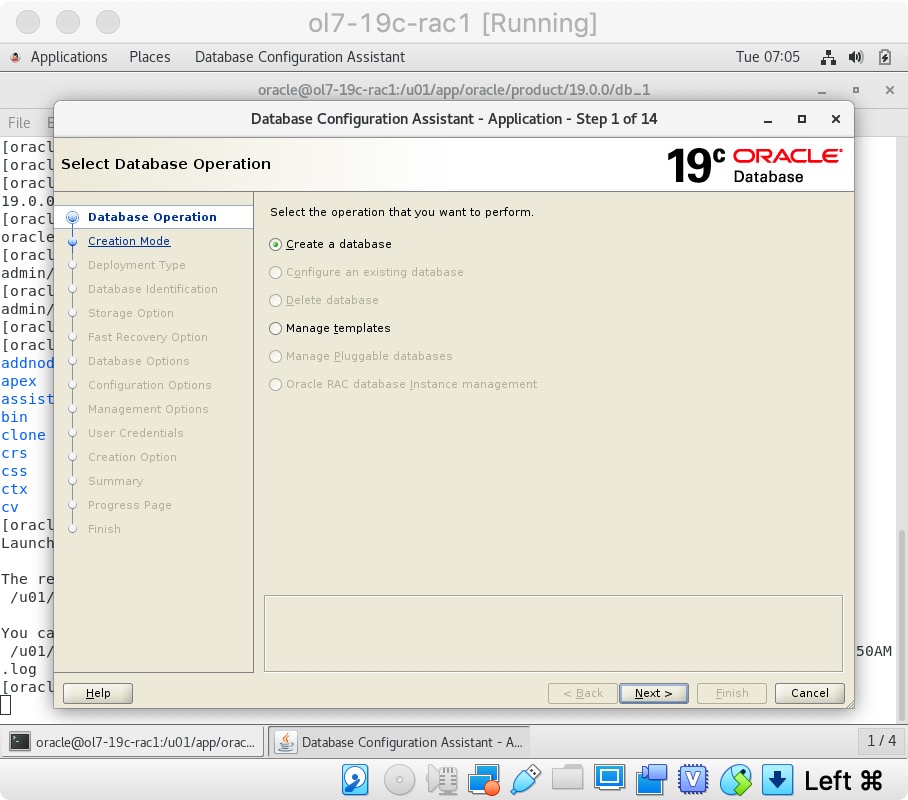Switch to the terminal taskbar entry
Viewport: 908px width, 800px height.
(x=133, y=742)
